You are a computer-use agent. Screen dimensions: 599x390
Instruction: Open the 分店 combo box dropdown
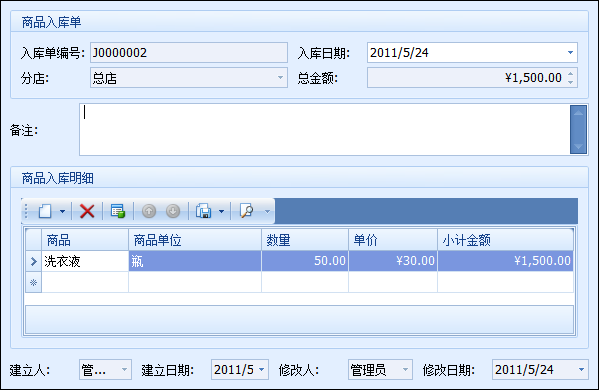pos(280,78)
